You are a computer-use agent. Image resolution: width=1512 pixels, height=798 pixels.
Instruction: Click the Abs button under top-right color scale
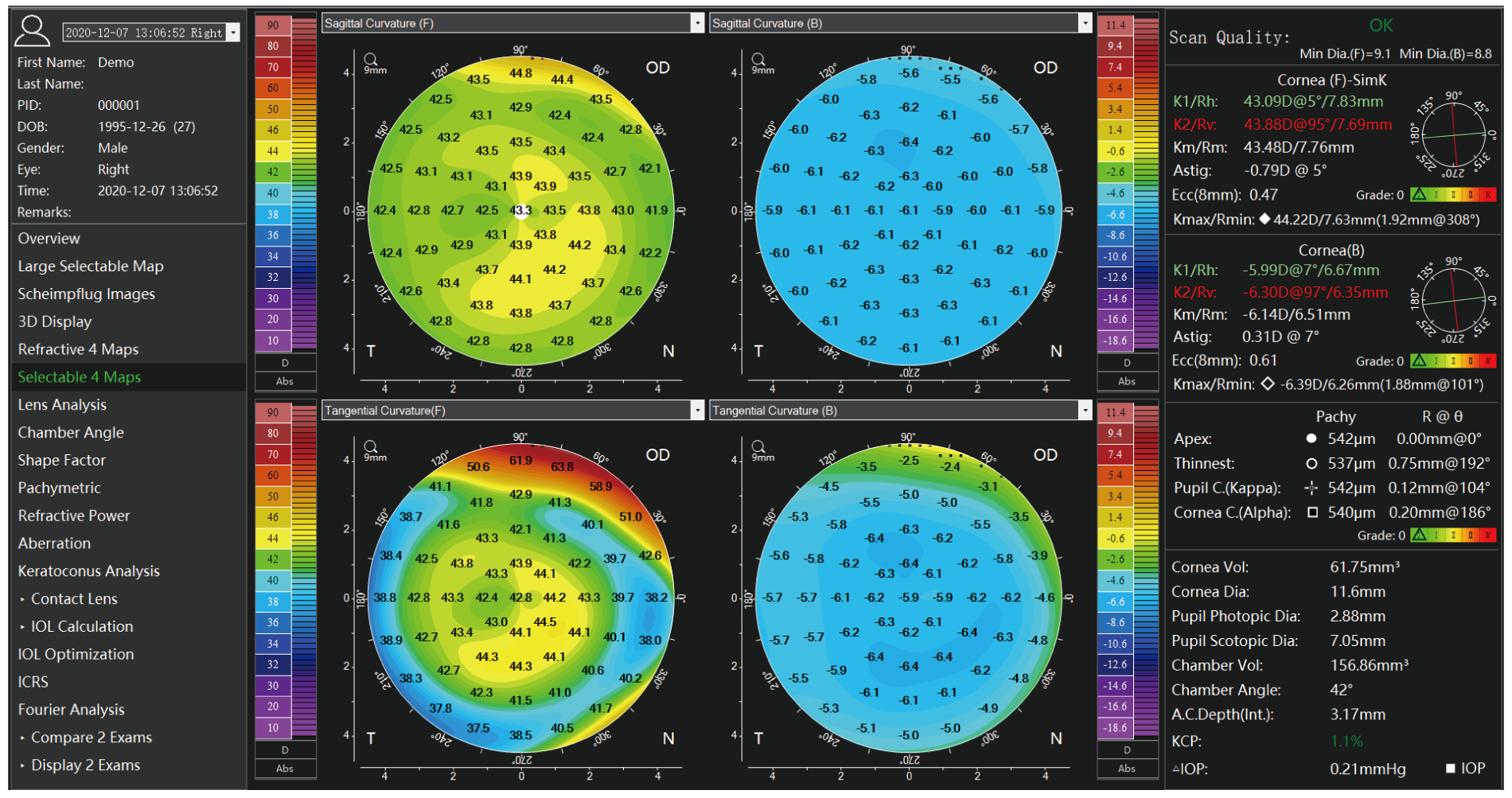[1127, 382]
